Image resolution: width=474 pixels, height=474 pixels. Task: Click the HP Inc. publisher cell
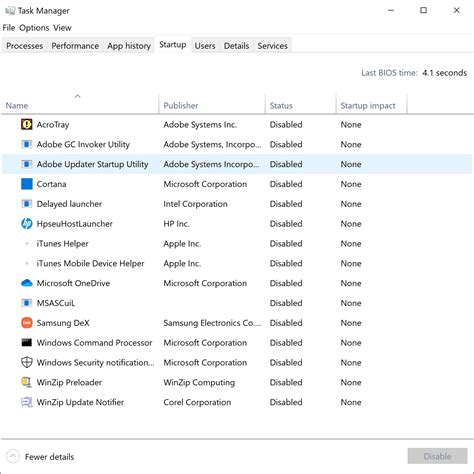tap(176, 224)
